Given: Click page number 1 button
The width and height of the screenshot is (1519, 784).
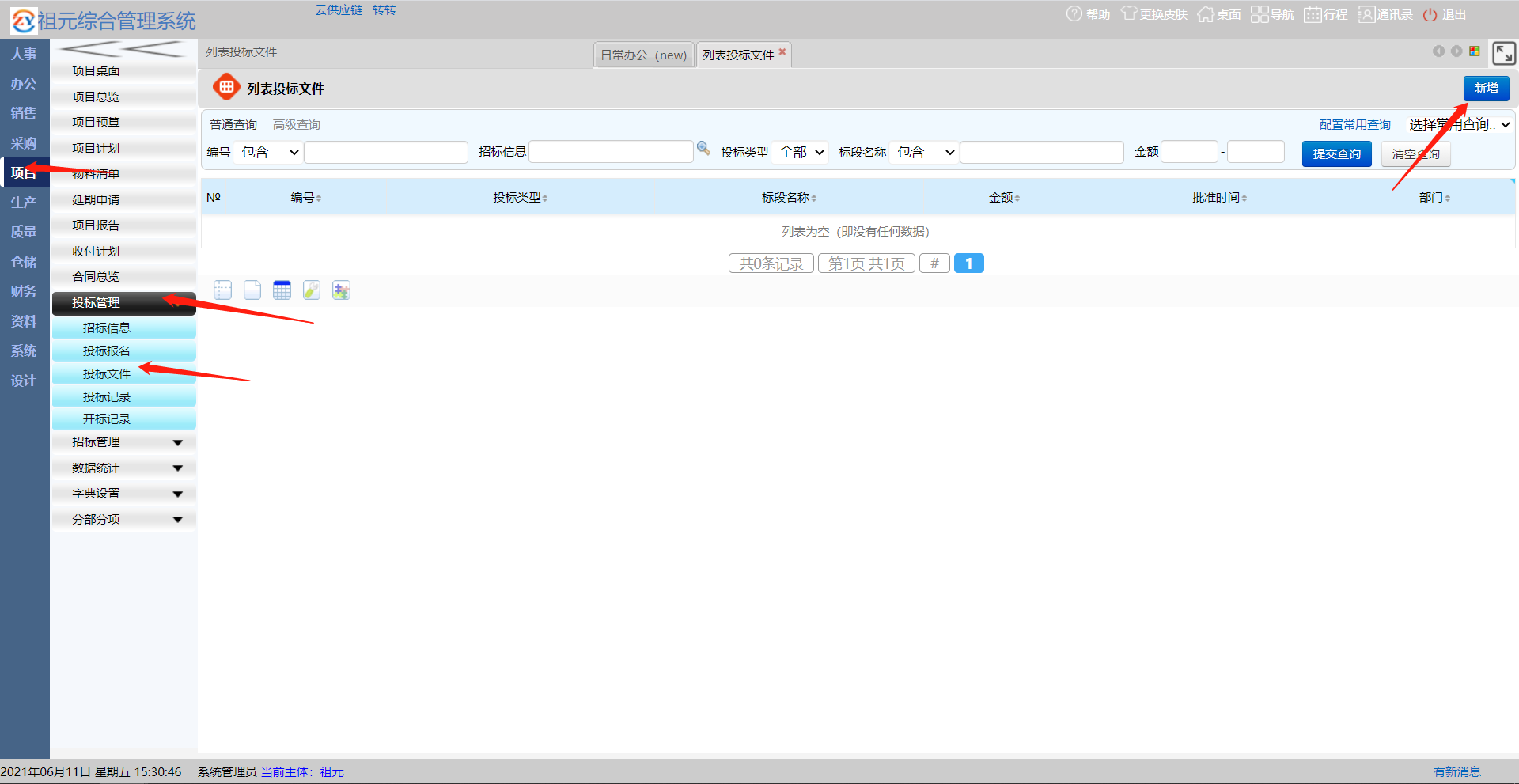Looking at the screenshot, I should coord(968,263).
